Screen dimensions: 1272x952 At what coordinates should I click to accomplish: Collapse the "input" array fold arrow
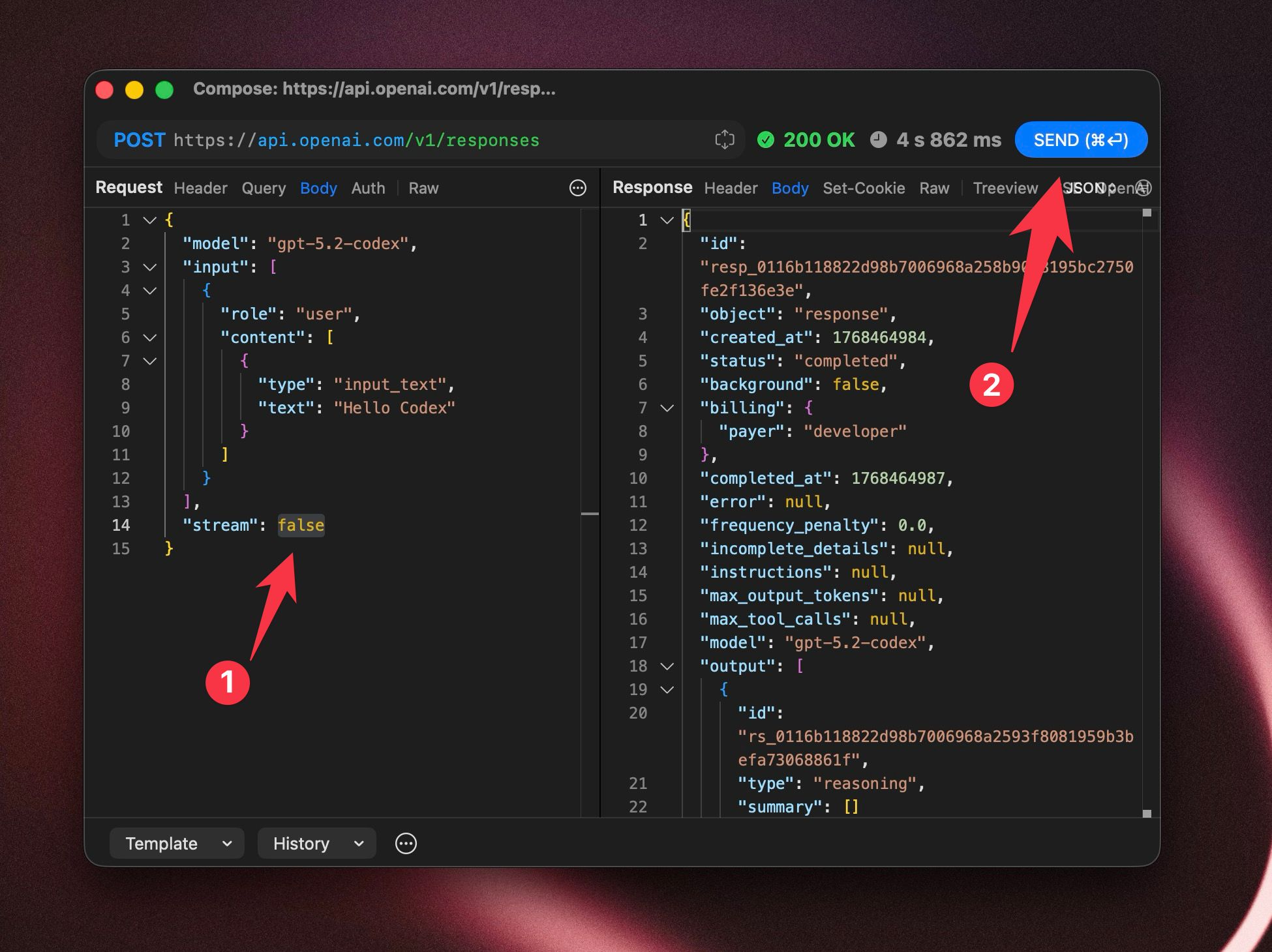[x=149, y=267]
